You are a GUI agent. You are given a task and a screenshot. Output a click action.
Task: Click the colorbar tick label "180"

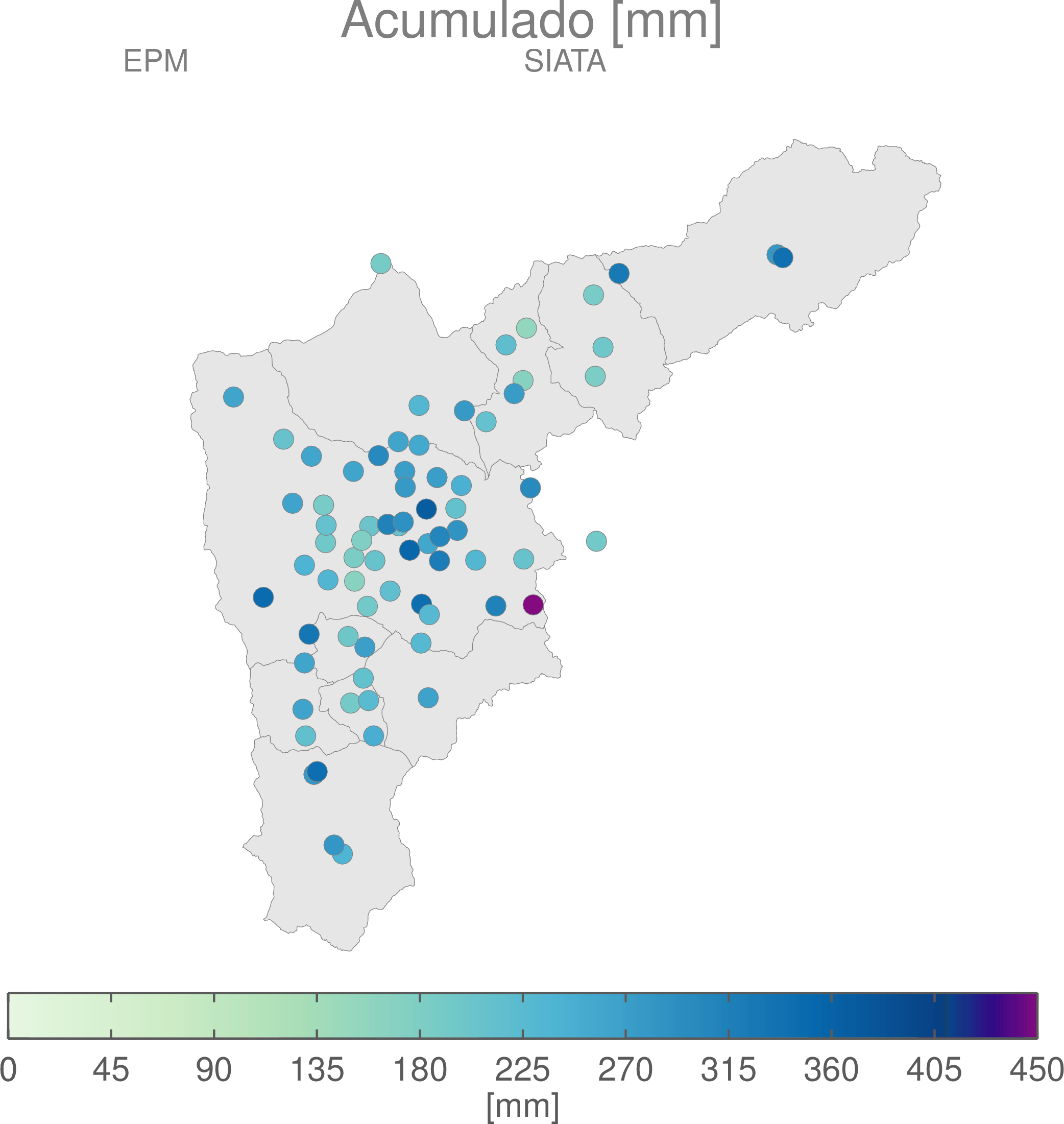click(420, 1070)
